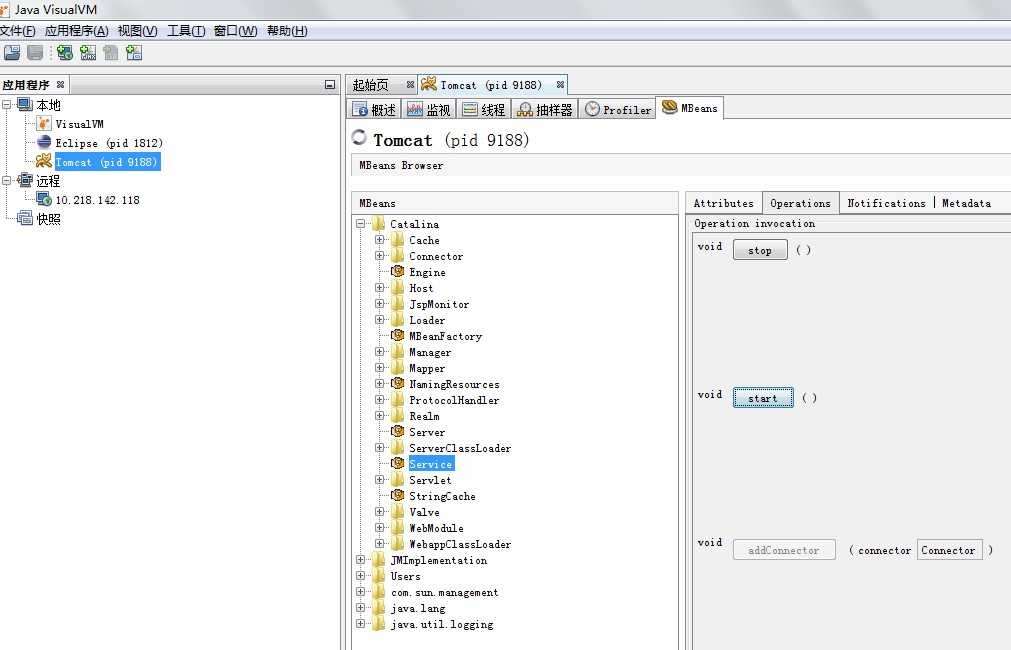Collapse the Catalina tree node

(x=360, y=224)
